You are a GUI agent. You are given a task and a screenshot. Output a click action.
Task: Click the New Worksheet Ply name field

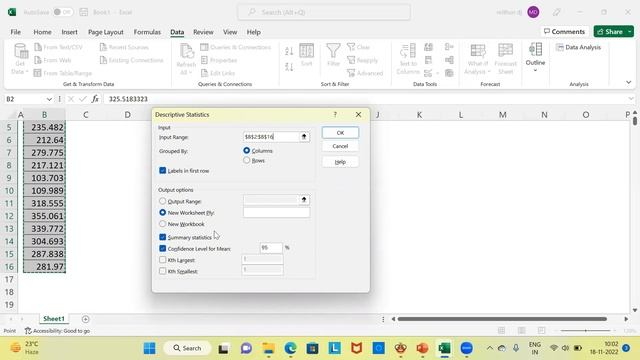coord(276,212)
